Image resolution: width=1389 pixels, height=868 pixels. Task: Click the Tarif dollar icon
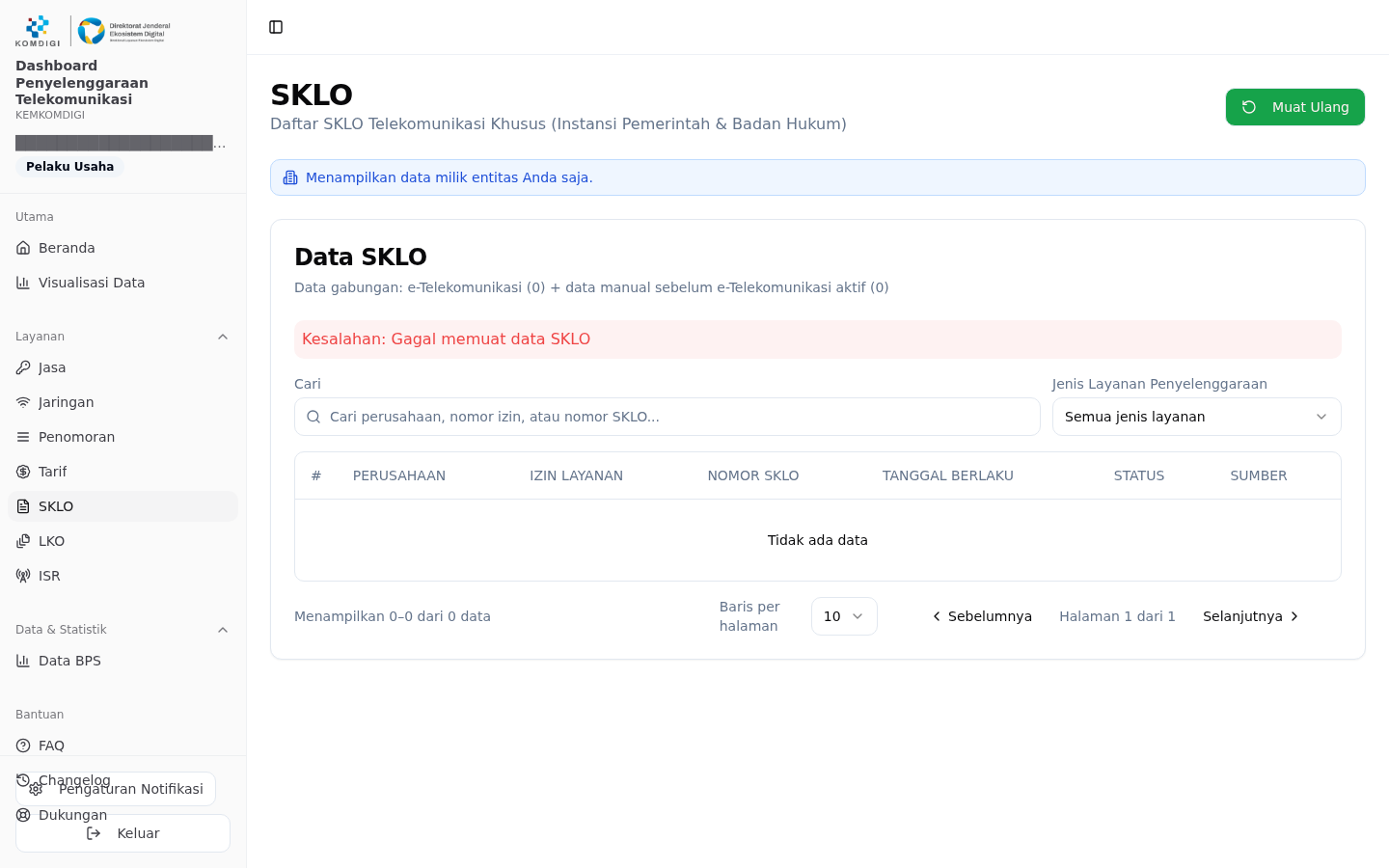click(x=23, y=472)
